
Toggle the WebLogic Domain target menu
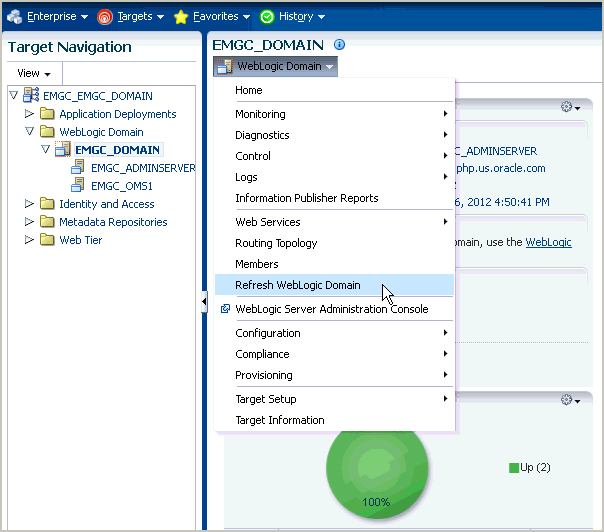(x=275, y=66)
